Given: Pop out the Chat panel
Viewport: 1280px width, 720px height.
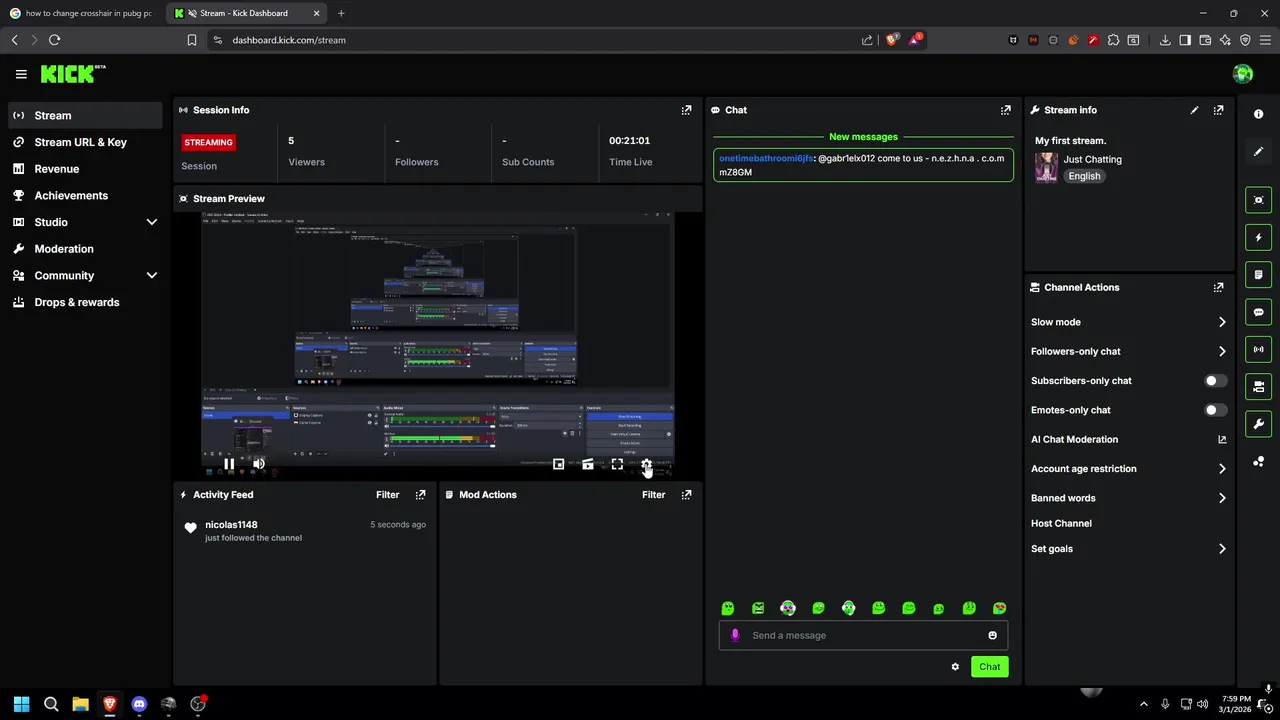Looking at the screenshot, I should (x=1006, y=110).
